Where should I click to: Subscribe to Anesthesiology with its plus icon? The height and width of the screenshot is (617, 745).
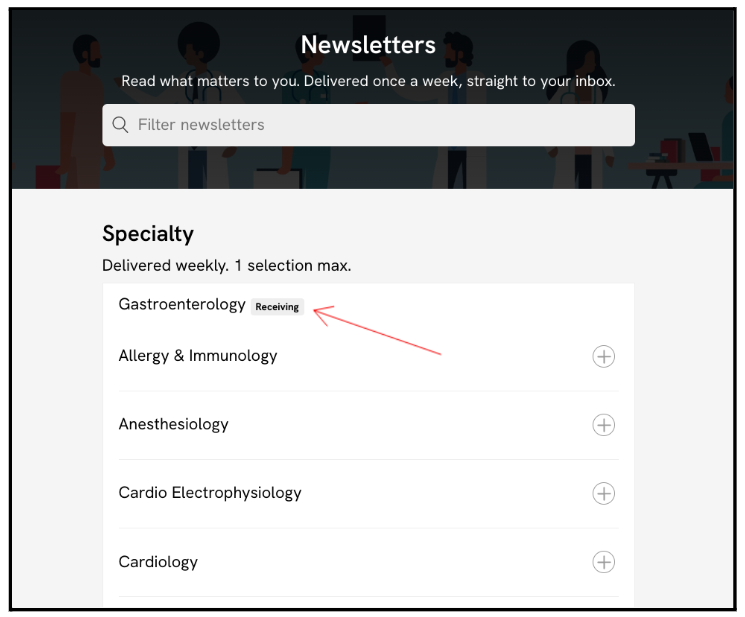[x=603, y=425]
